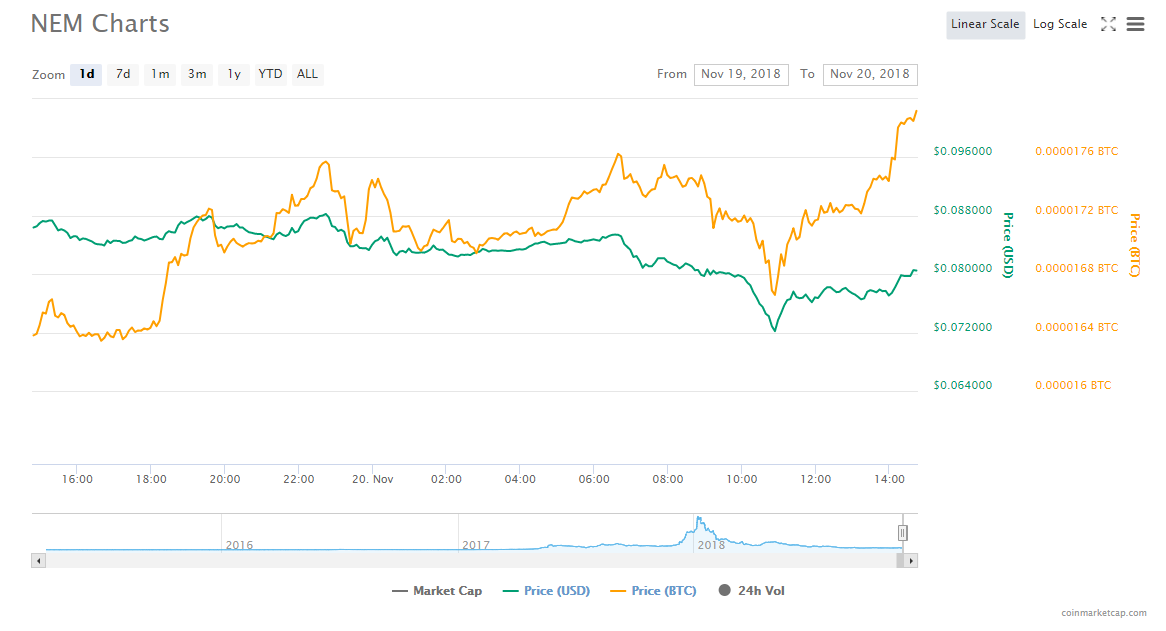Click the navigator range handle
The width and height of the screenshot is (1166, 631).
point(902,533)
